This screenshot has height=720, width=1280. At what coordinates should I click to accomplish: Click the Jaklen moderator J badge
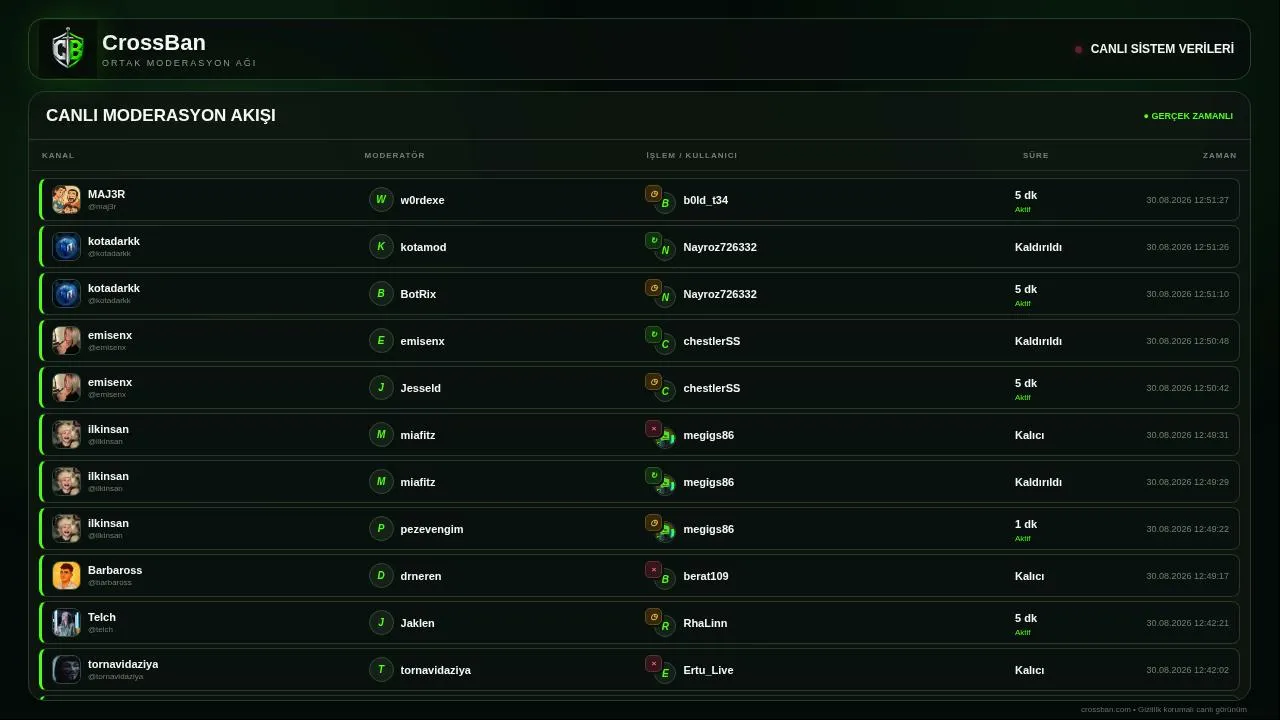(x=381, y=623)
